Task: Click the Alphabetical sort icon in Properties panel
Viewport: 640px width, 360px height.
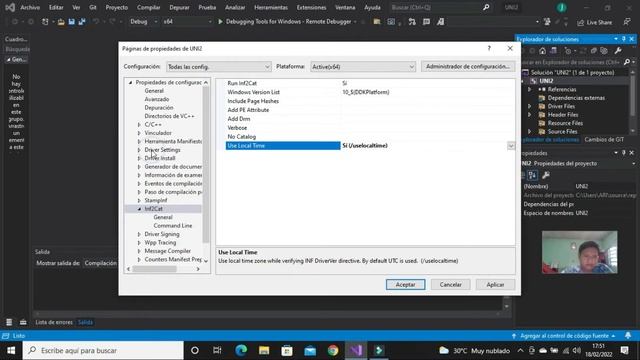Action: [532, 175]
